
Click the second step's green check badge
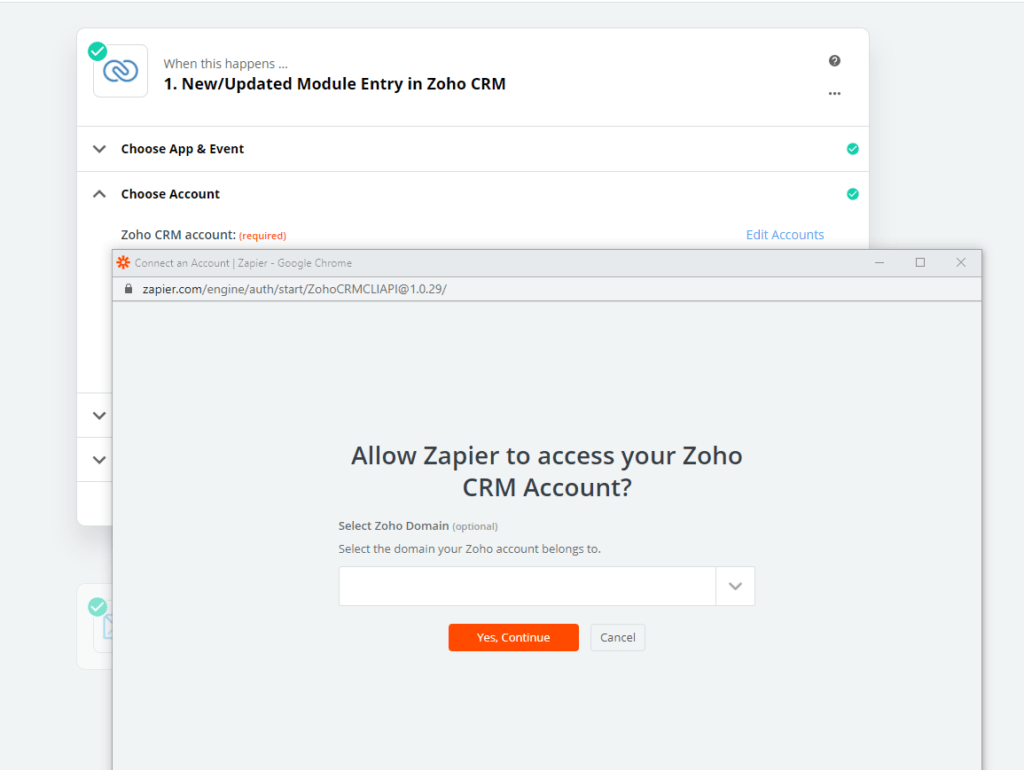tap(97, 607)
